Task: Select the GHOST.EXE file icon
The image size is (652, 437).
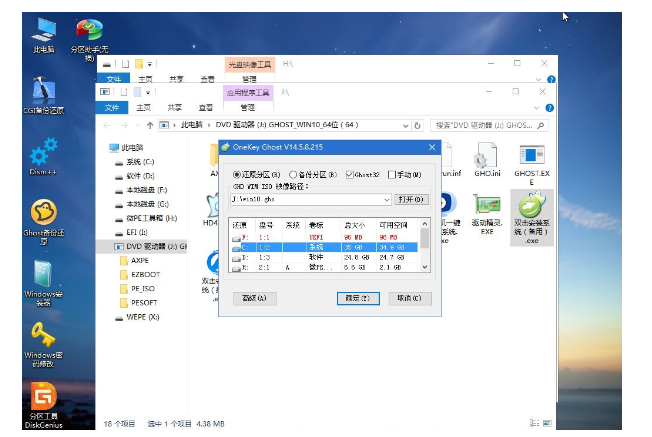Action: (x=532, y=164)
